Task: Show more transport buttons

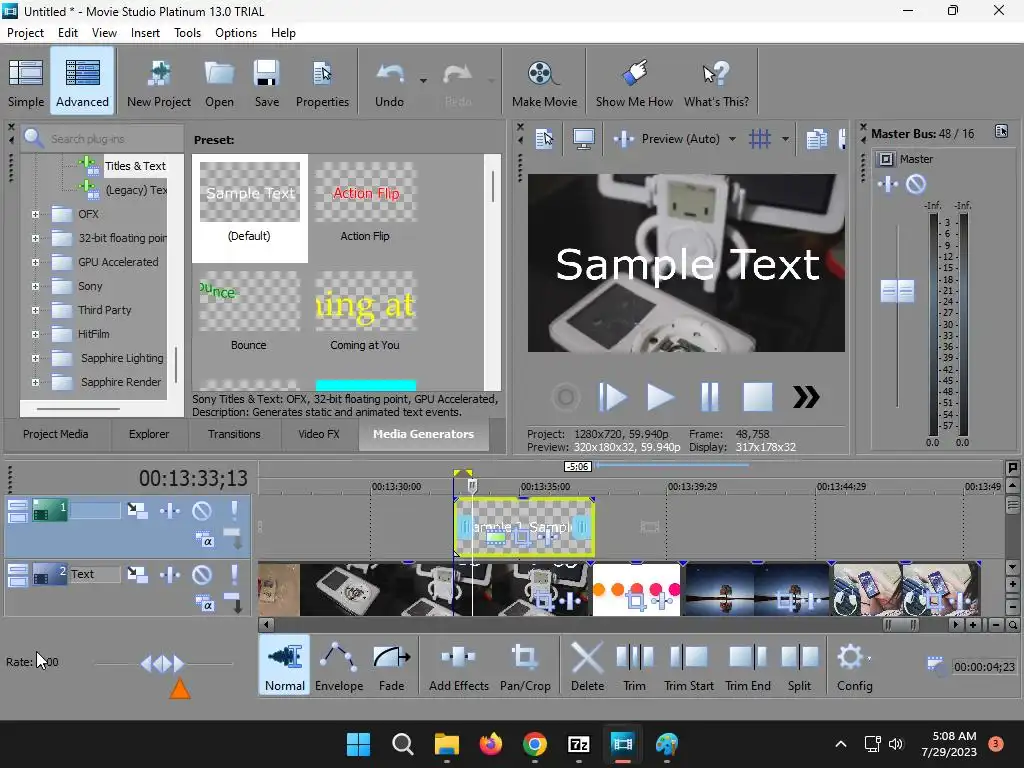Action: 806,397
